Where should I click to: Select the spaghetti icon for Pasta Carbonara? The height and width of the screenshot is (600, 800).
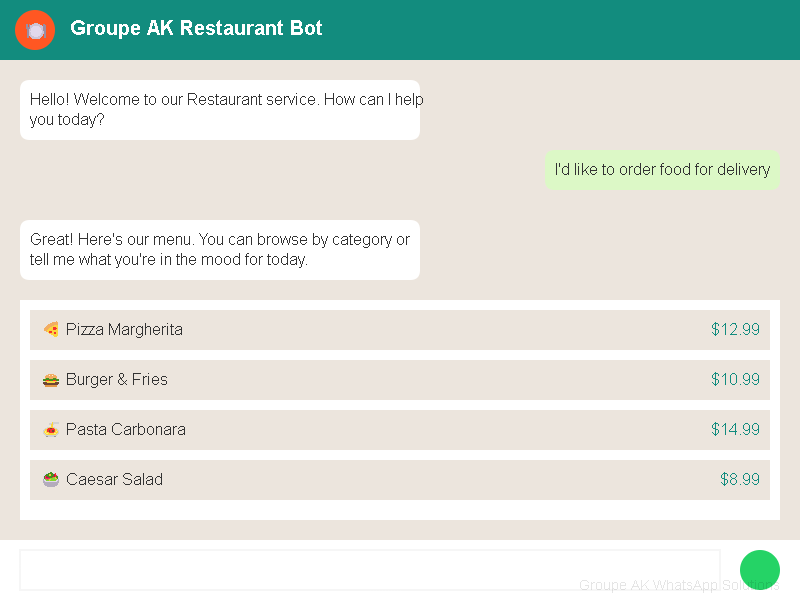coord(50,429)
